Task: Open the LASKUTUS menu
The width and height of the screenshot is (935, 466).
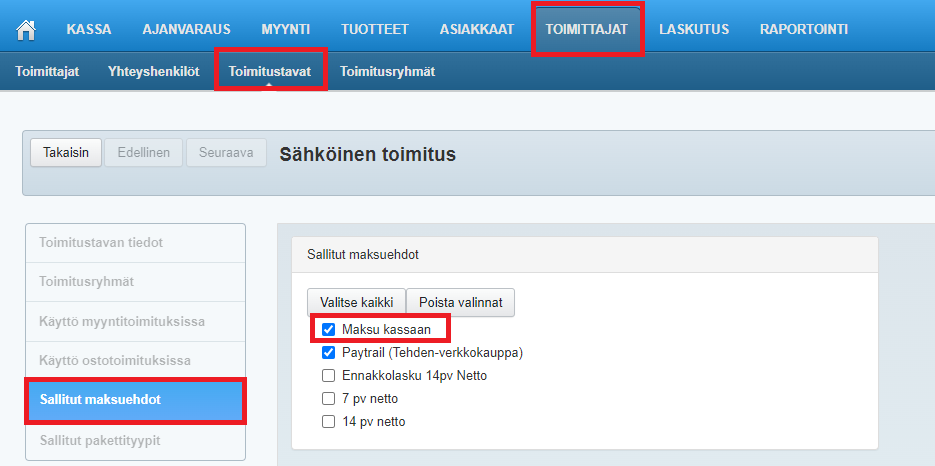Action: click(x=694, y=30)
